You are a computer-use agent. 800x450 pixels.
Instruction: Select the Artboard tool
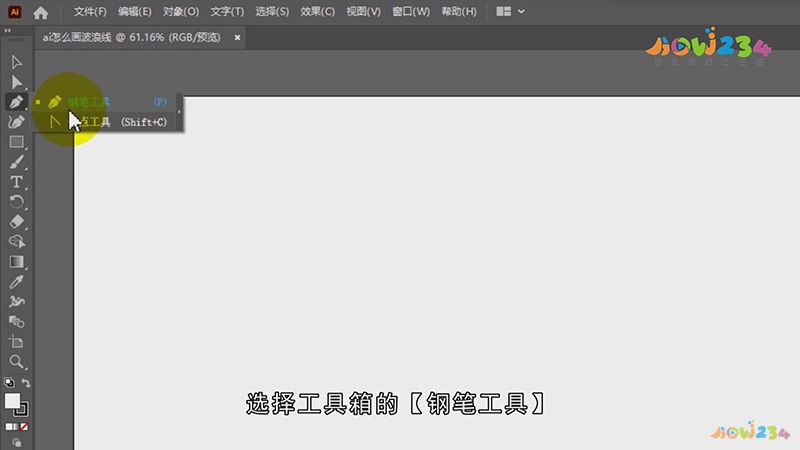[16, 342]
